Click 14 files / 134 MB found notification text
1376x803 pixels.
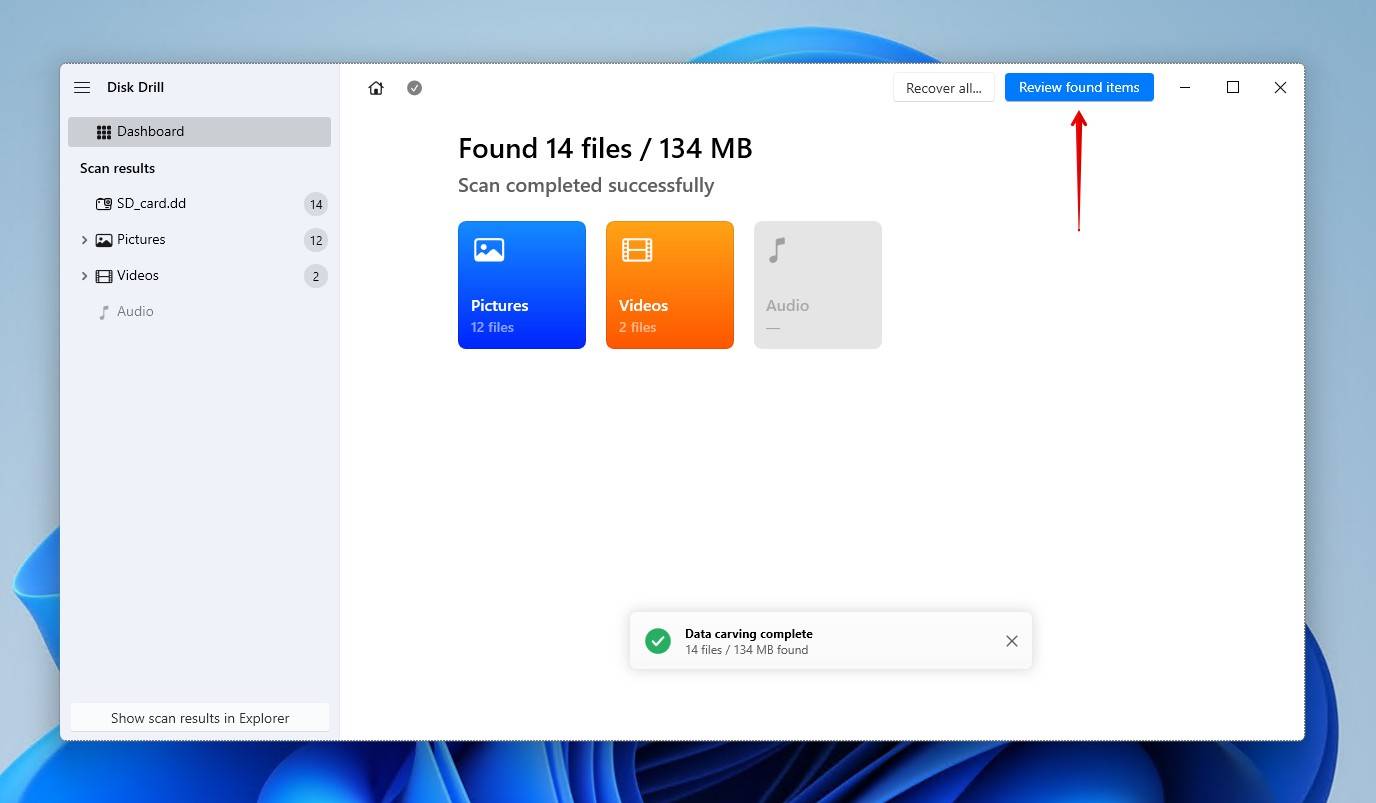pos(747,650)
